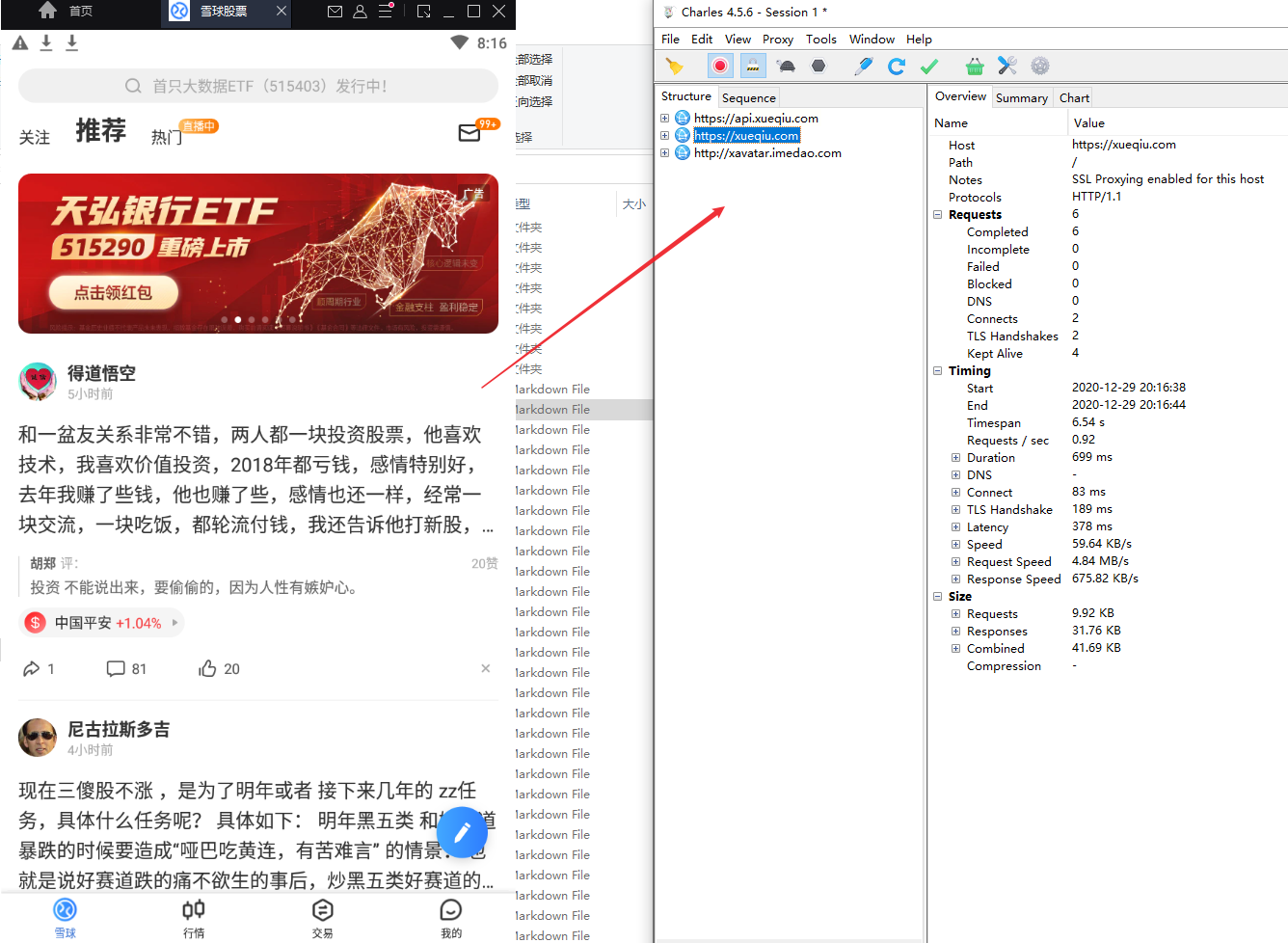
Task: Switch to the Summary tab
Action: pos(1022,97)
